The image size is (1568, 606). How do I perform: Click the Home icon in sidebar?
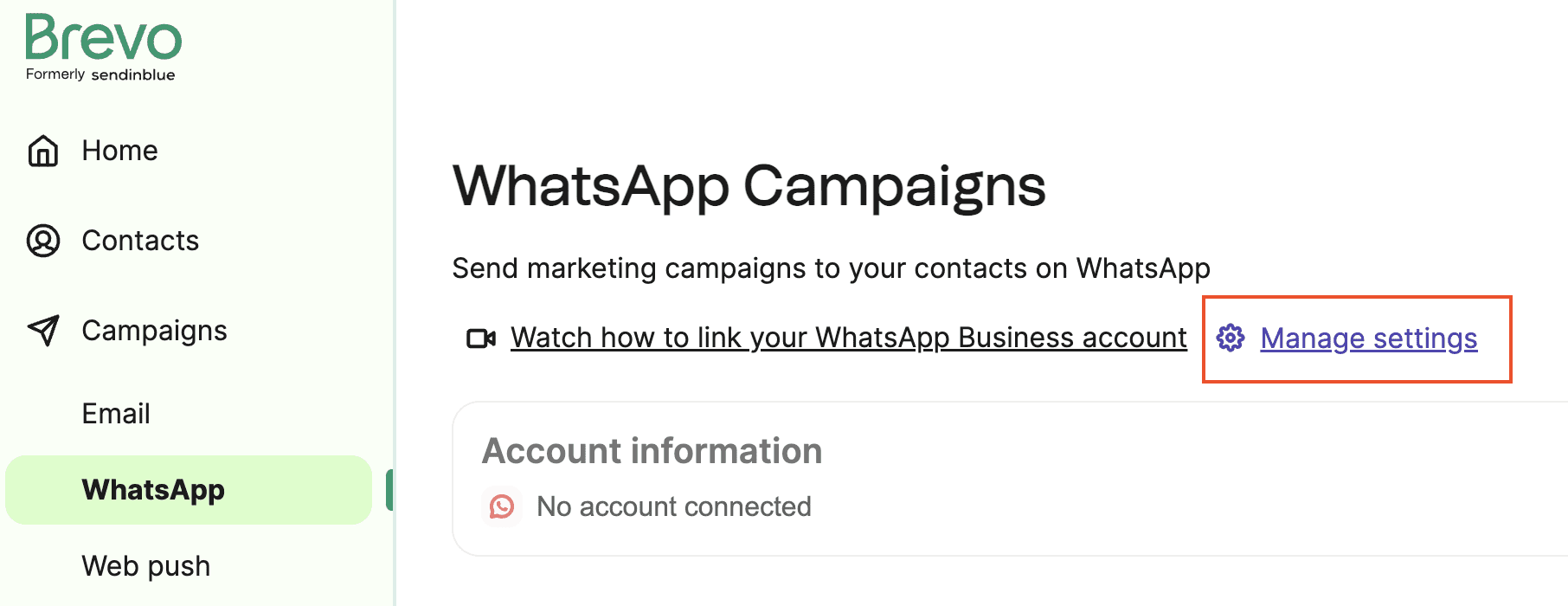tap(42, 151)
